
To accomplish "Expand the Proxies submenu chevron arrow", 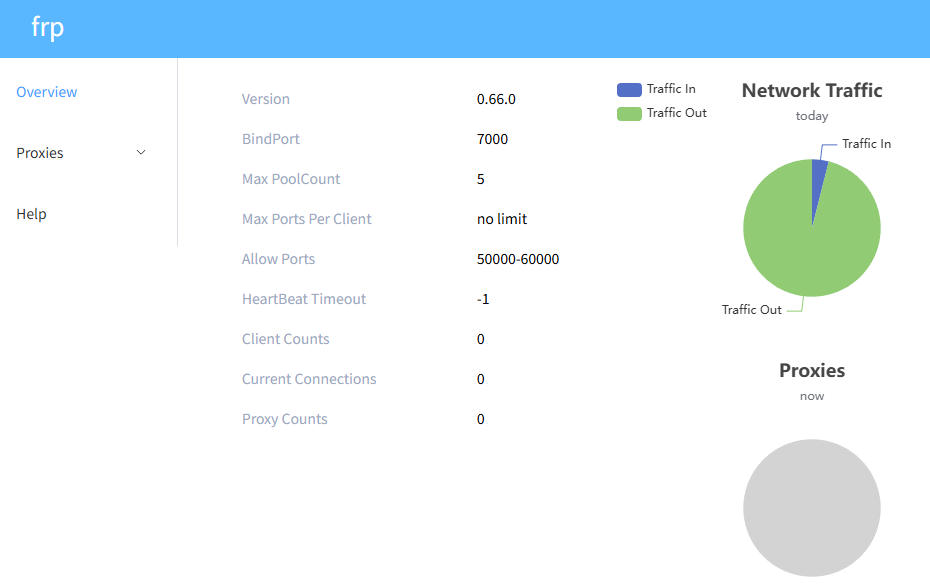I will (141, 153).
